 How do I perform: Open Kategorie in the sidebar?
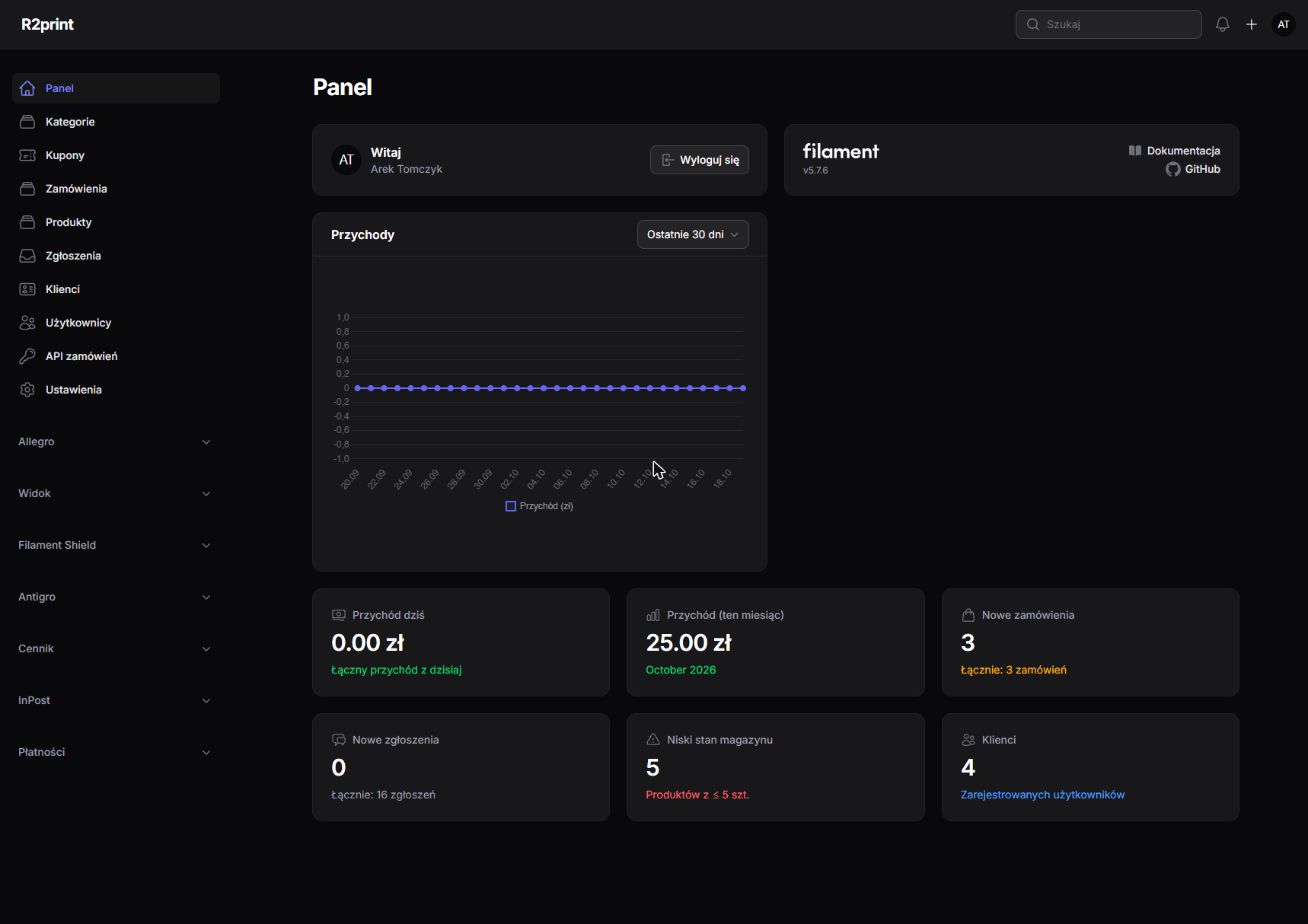[116, 122]
